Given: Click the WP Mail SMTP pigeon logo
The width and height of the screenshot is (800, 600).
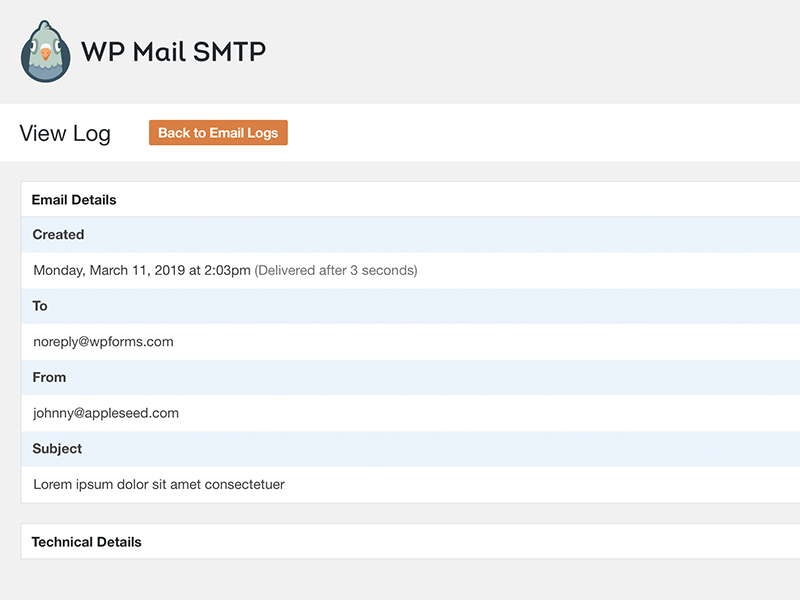Looking at the screenshot, I should click(47, 51).
